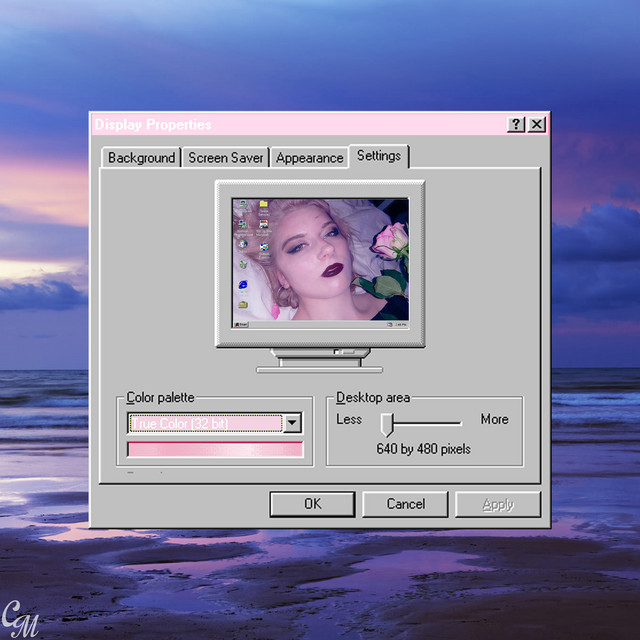
Task: Switch to the Background tab
Action: click(x=141, y=158)
